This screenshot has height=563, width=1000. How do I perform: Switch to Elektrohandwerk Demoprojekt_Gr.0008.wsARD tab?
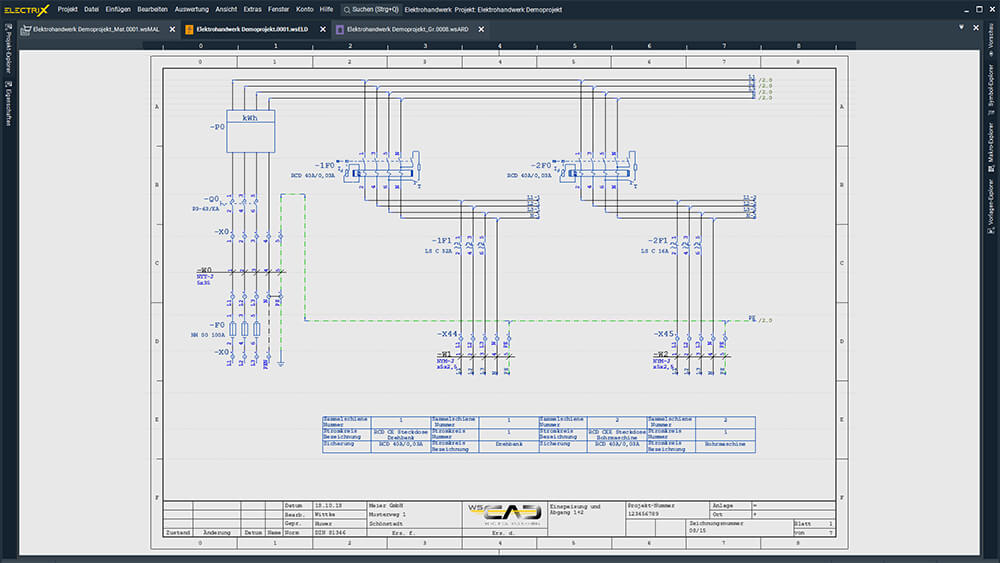[x=408, y=30]
